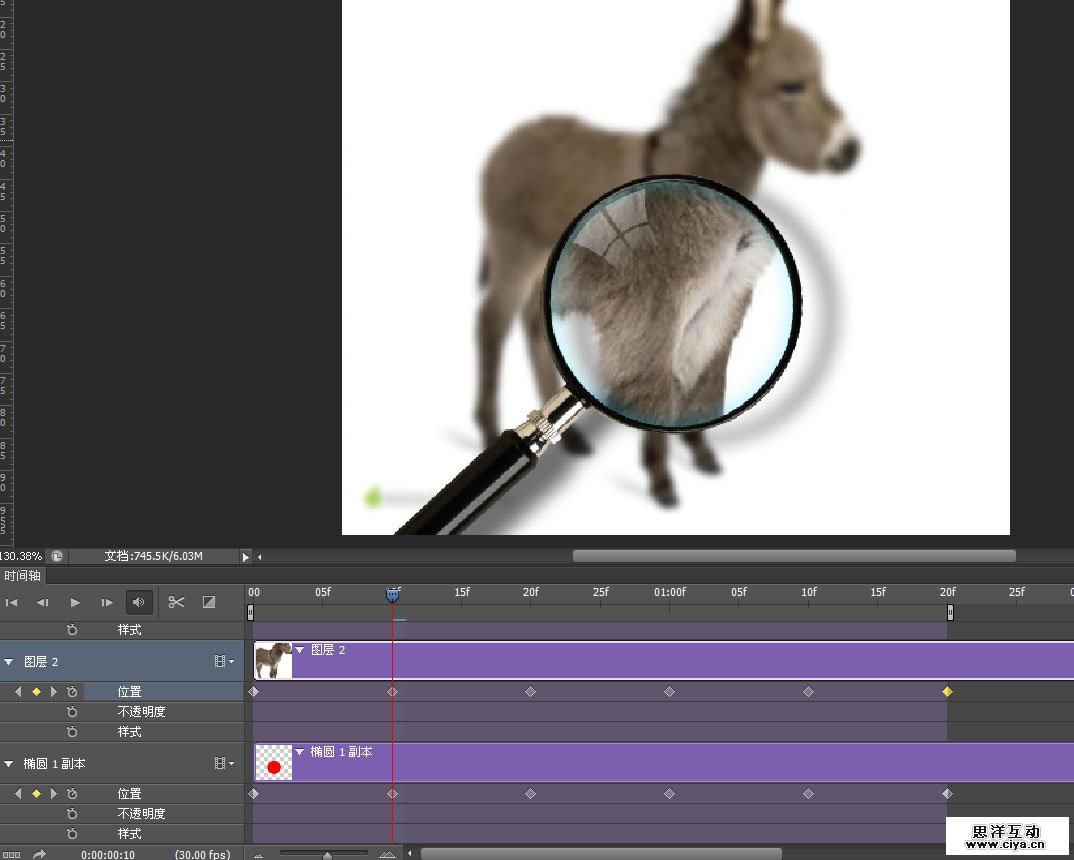Mute audio playback with the speaker icon
Screen dimensions: 1074x860
[x=139, y=602]
